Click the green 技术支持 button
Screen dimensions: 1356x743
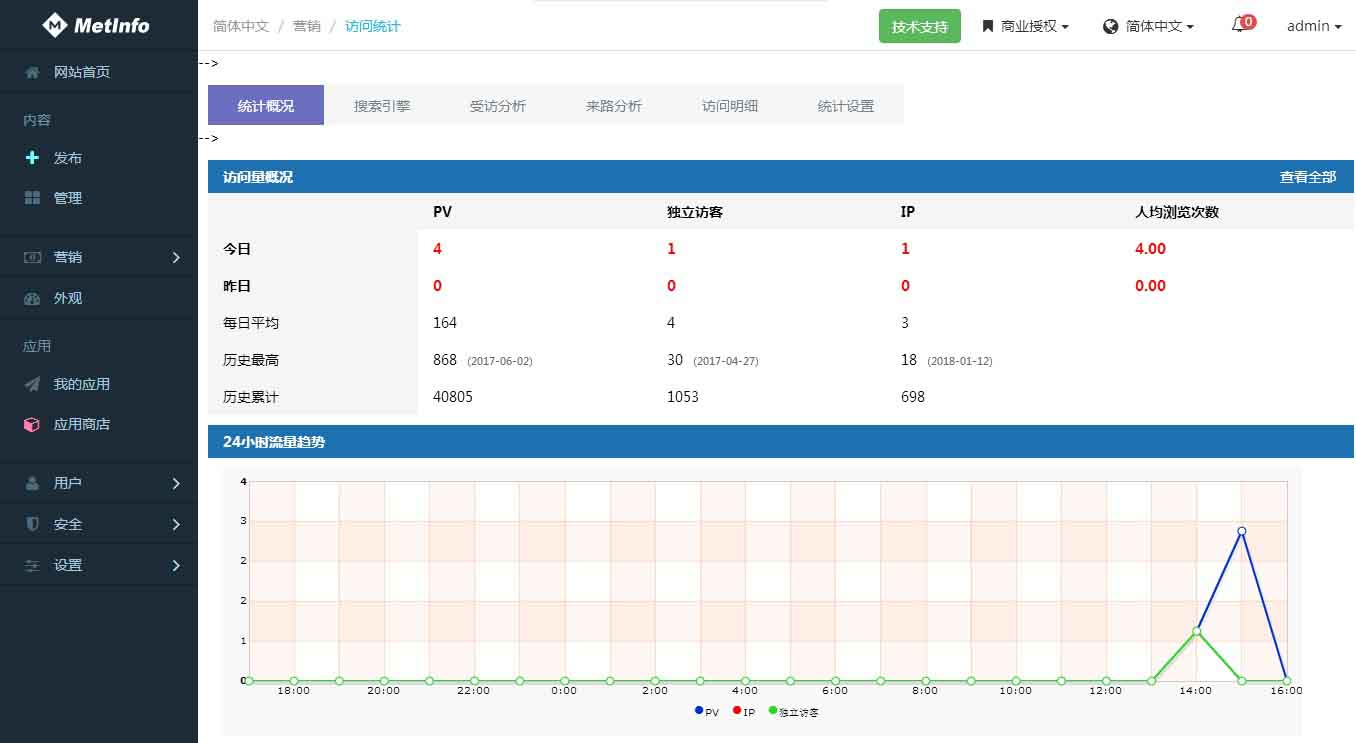pos(919,27)
